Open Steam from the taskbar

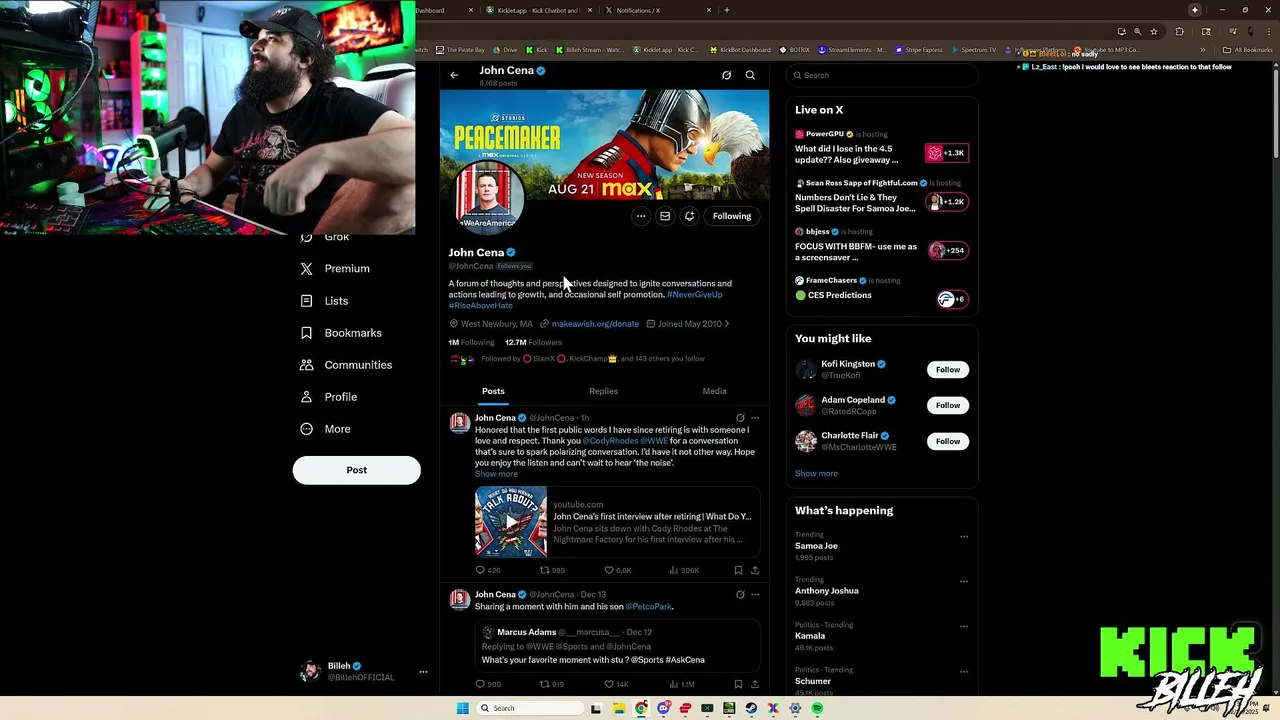[x=751, y=708]
